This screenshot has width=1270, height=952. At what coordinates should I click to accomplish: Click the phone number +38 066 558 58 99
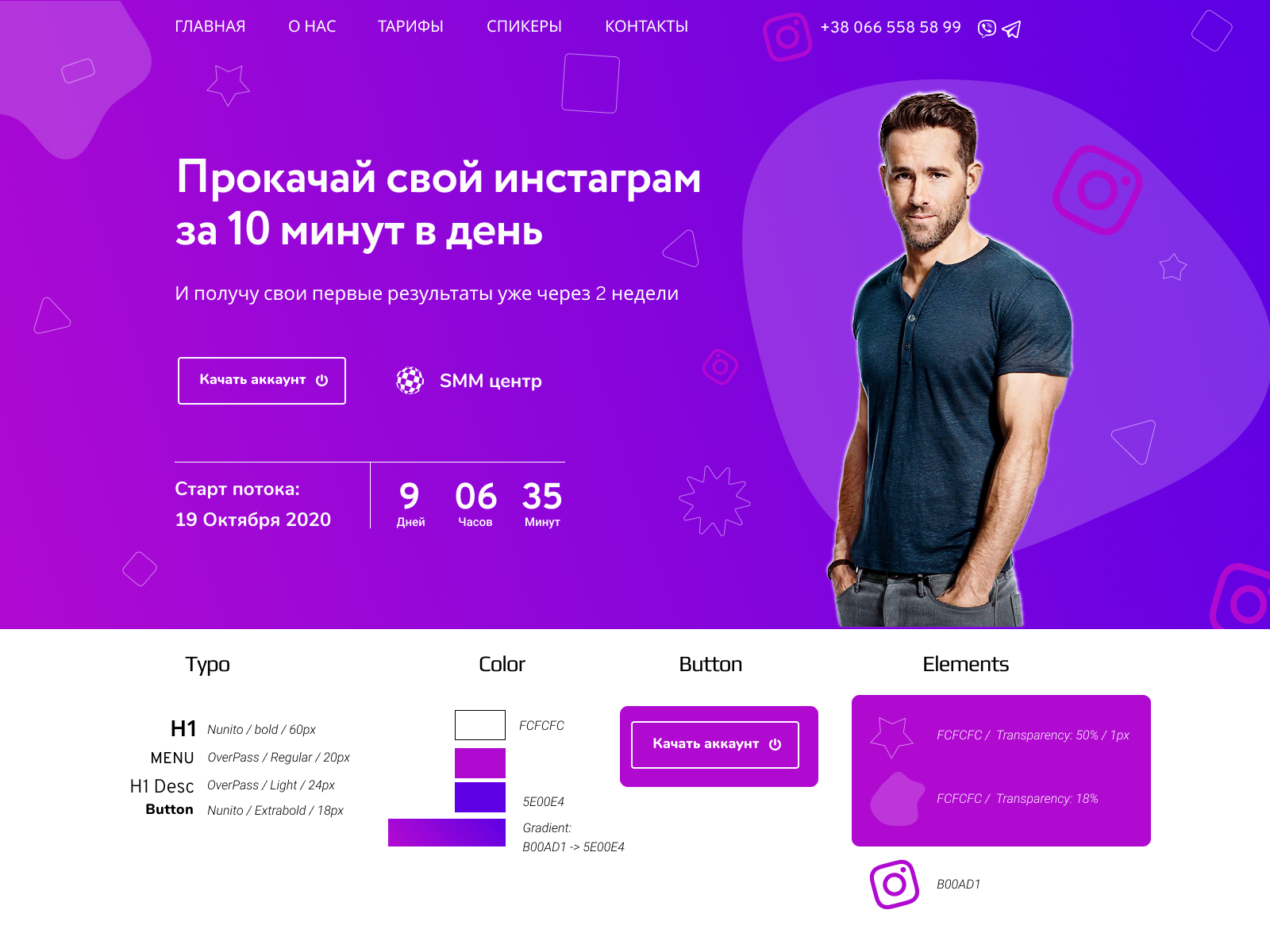891,27
